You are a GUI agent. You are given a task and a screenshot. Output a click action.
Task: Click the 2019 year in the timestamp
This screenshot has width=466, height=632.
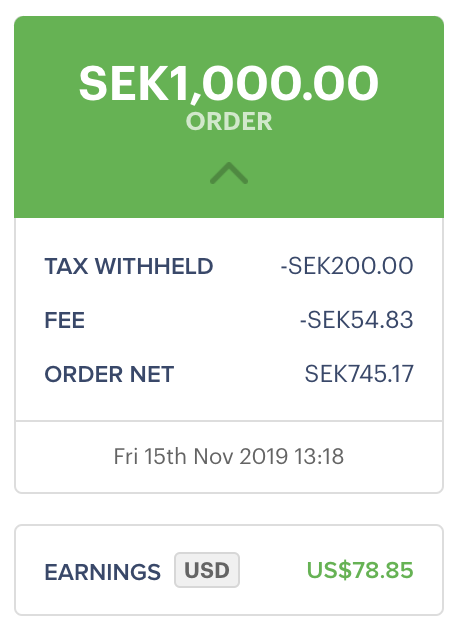[264, 456]
